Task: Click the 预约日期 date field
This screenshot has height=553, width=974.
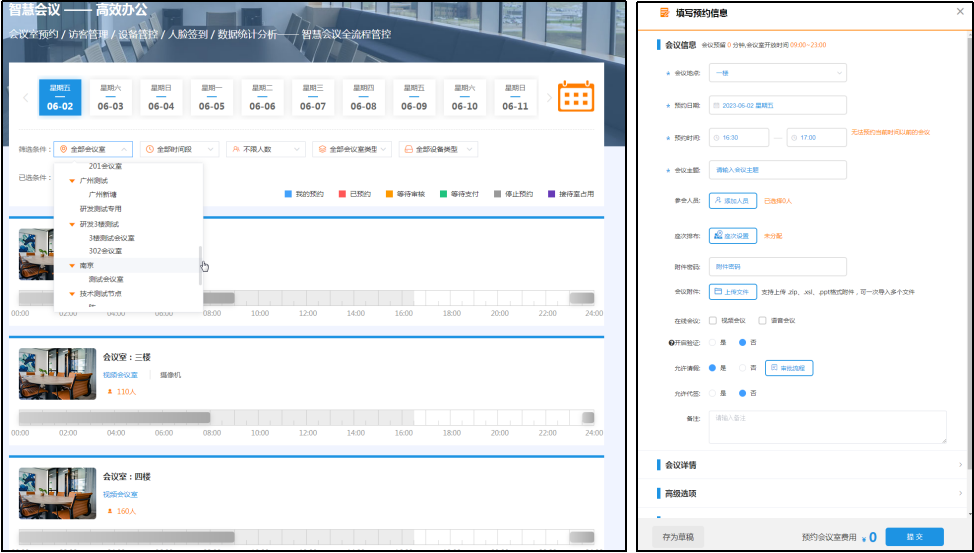Action: click(x=778, y=105)
